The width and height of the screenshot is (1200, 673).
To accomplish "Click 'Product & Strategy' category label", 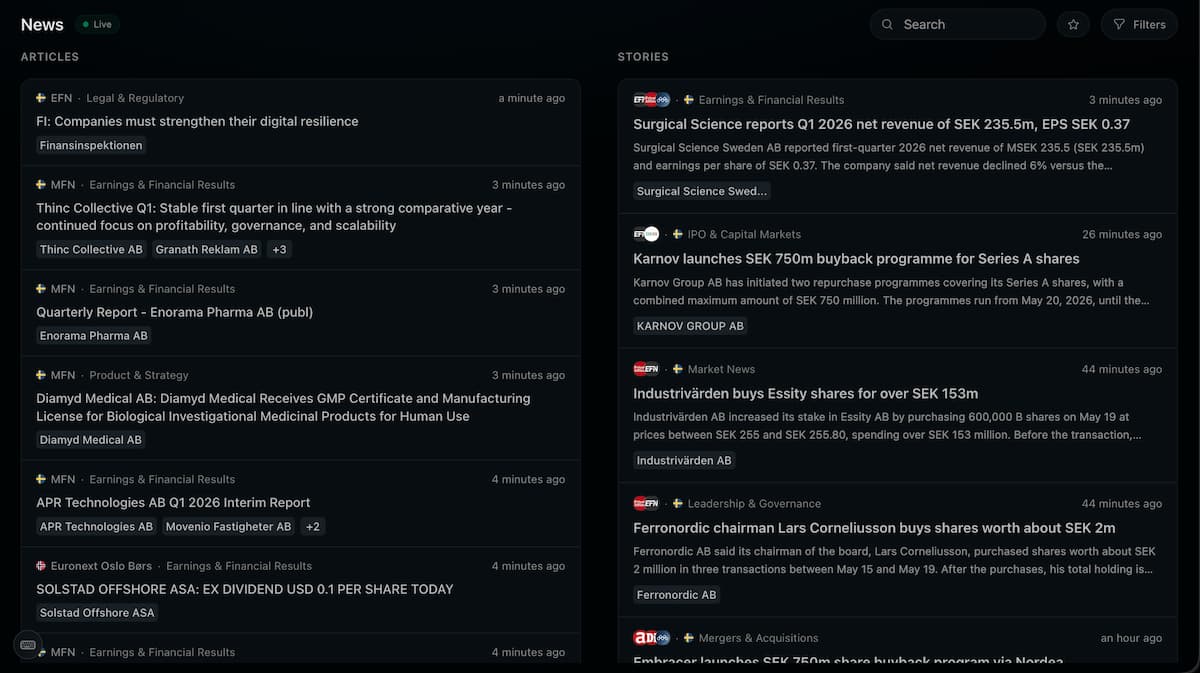I will [139, 375].
